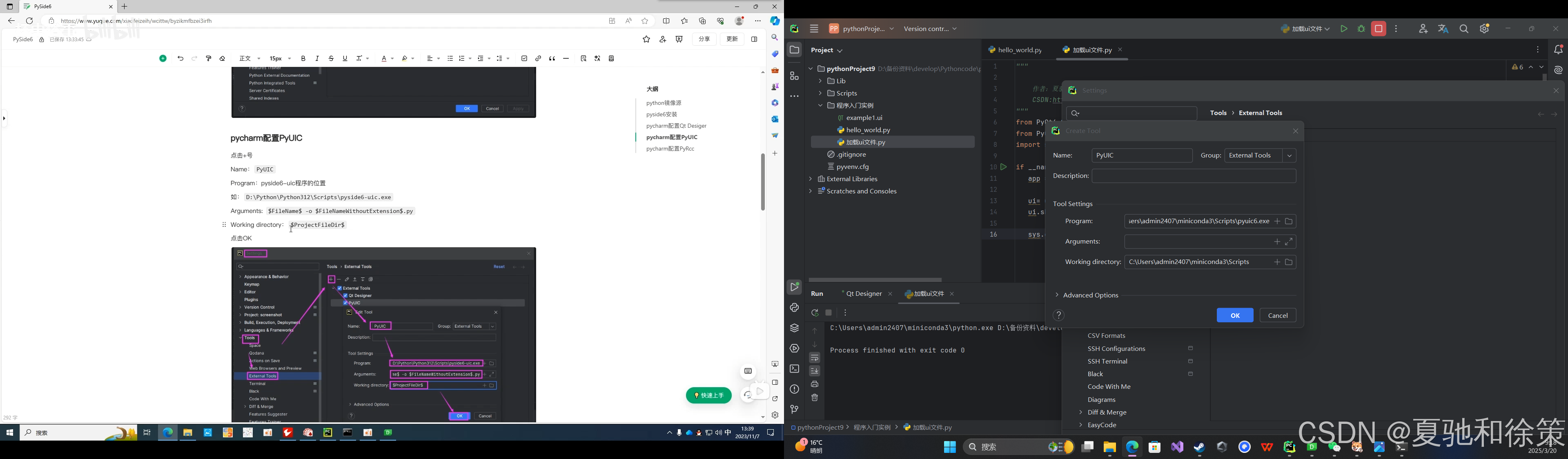Run the current Python script

[x=1345, y=29]
